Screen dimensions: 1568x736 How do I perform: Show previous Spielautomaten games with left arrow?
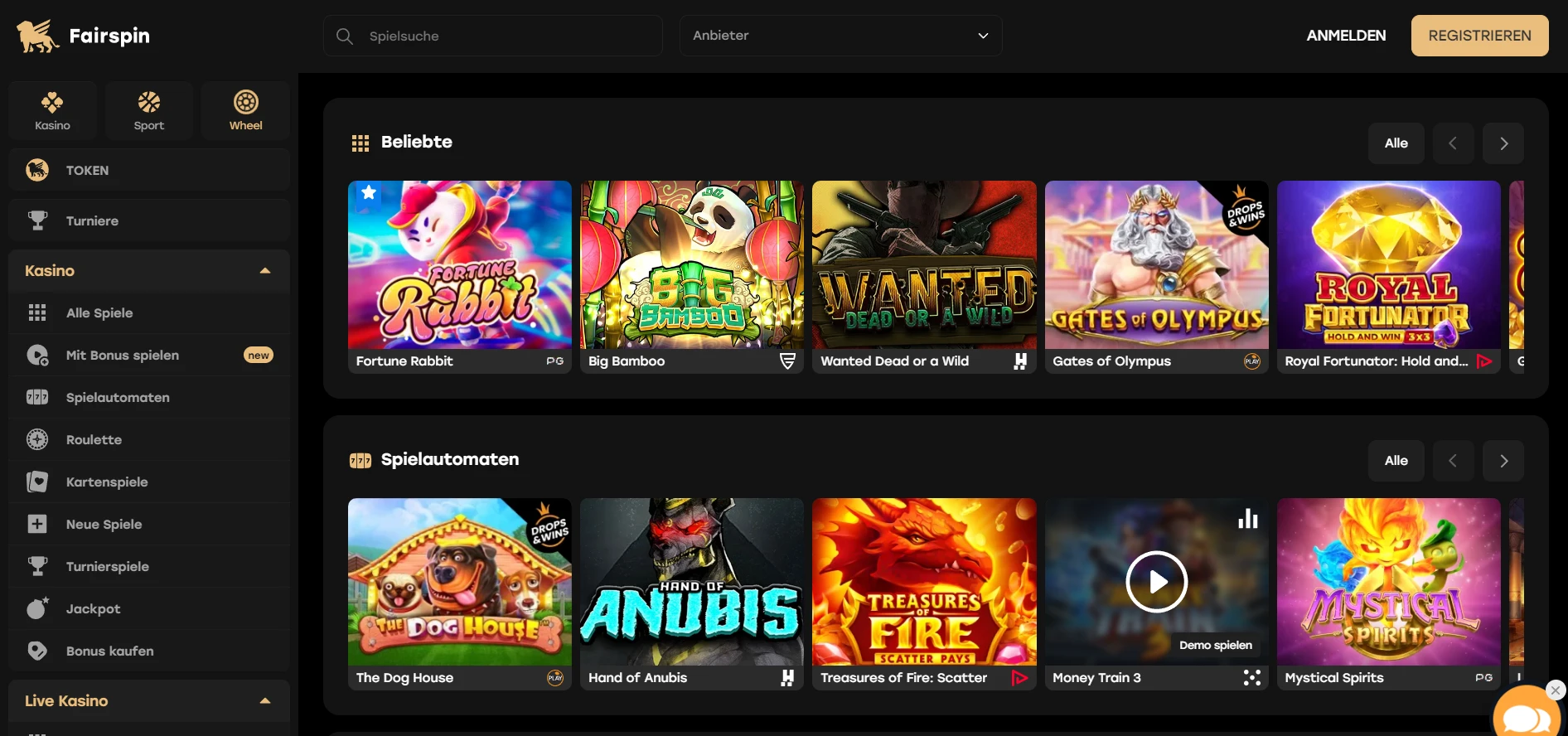point(1453,461)
